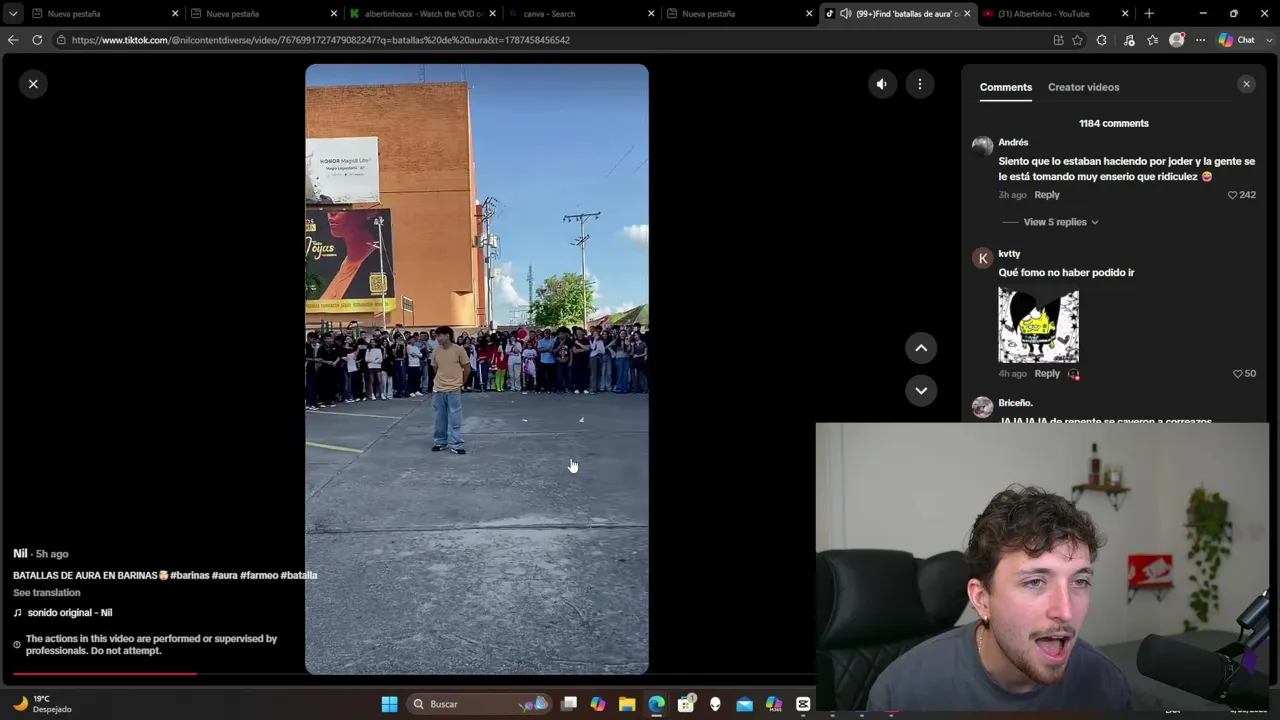This screenshot has height=720, width=1280.
Task: Open CapCut from the taskbar
Action: coord(802,704)
